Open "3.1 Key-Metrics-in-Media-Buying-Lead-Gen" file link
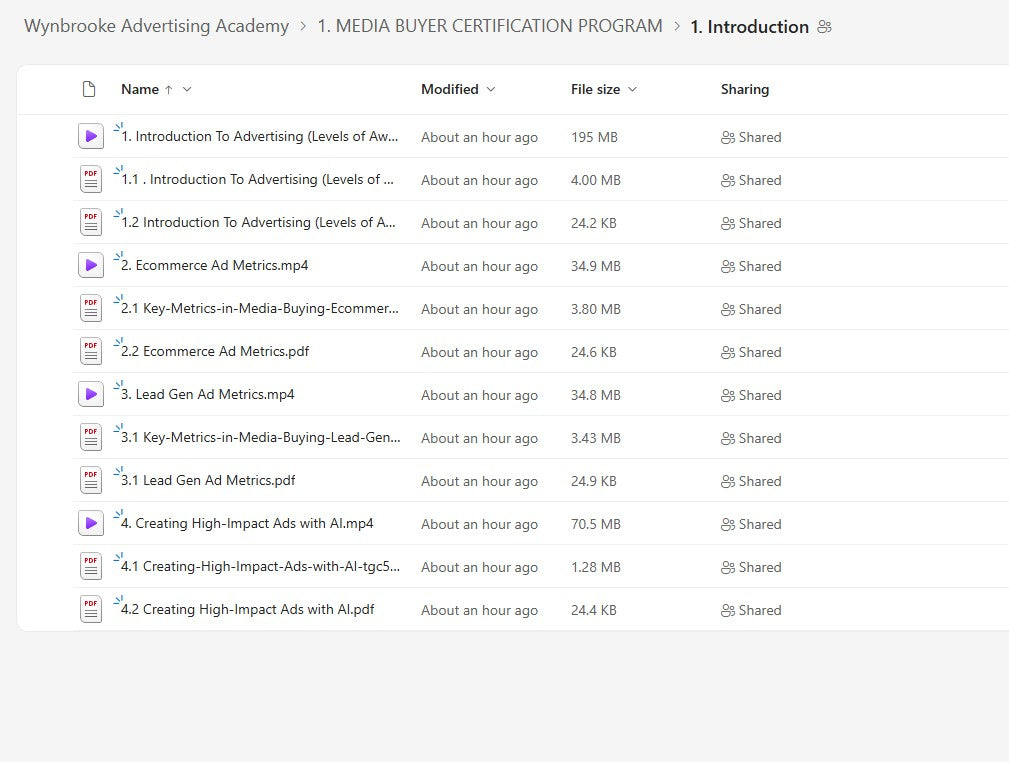1009x762 pixels. [x=260, y=437]
